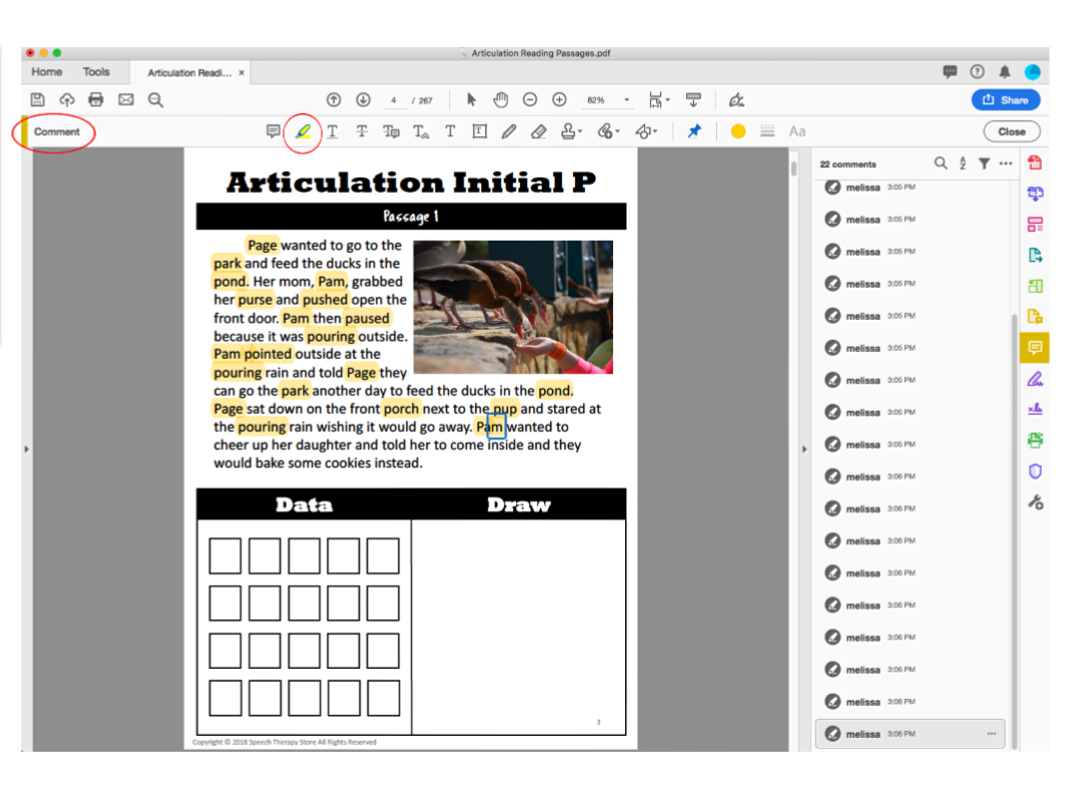Send the file by email with the envelope icon
The width and height of the screenshot is (1069, 798).
click(x=126, y=100)
